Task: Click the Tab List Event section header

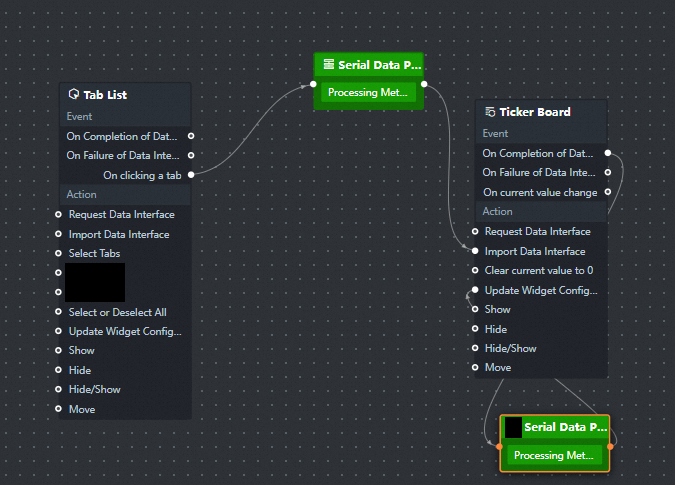Action: click(125, 117)
